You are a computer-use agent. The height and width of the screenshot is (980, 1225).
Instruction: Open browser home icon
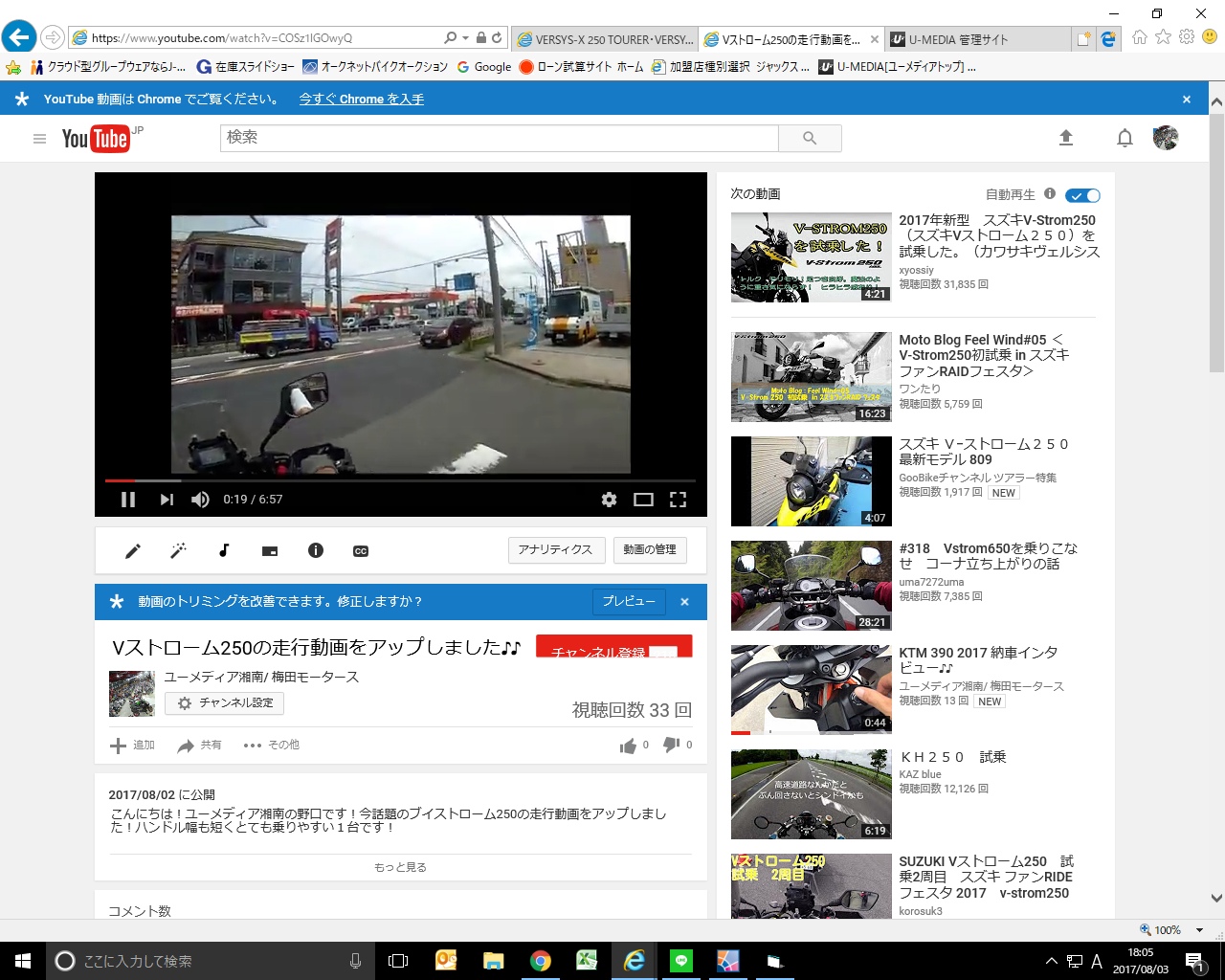coord(1139,37)
